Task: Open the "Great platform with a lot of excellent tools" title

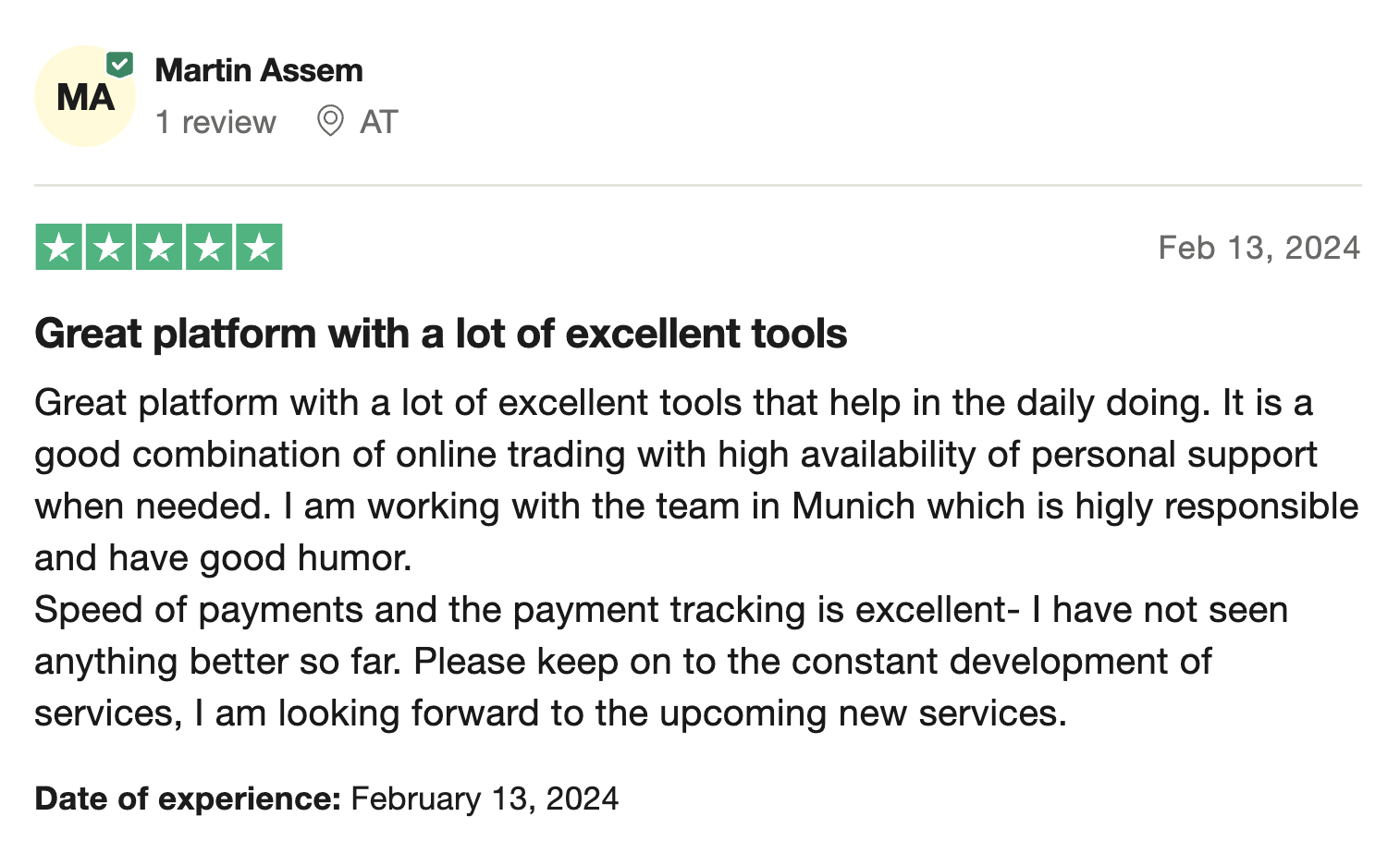Action: point(440,334)
